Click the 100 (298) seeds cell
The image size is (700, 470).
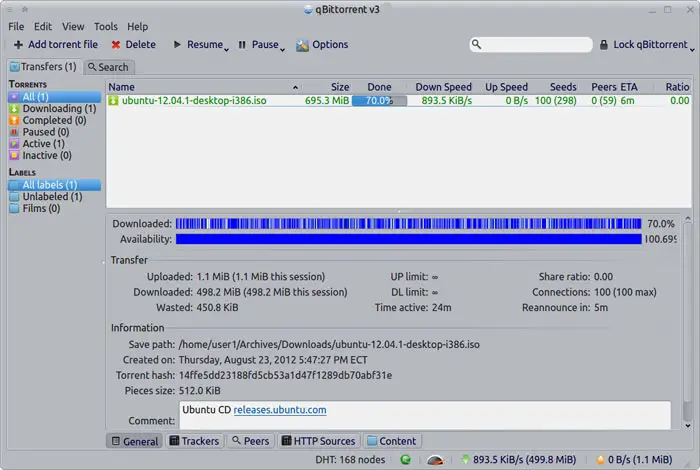click(556, 100)
